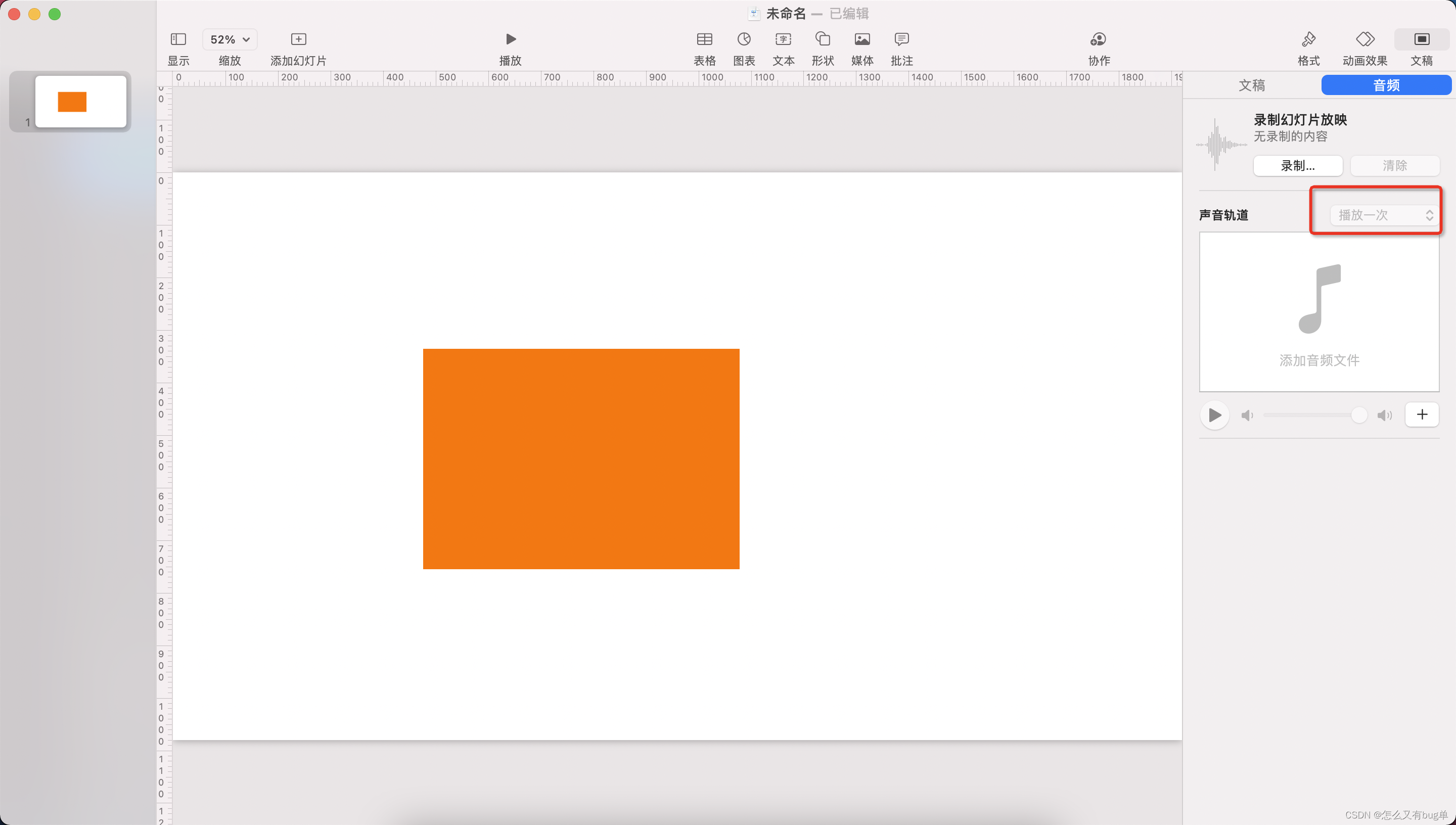Open the View (显示) sidebar options
Viewport: 1456px width, 825px height.
tap(178, 39)
